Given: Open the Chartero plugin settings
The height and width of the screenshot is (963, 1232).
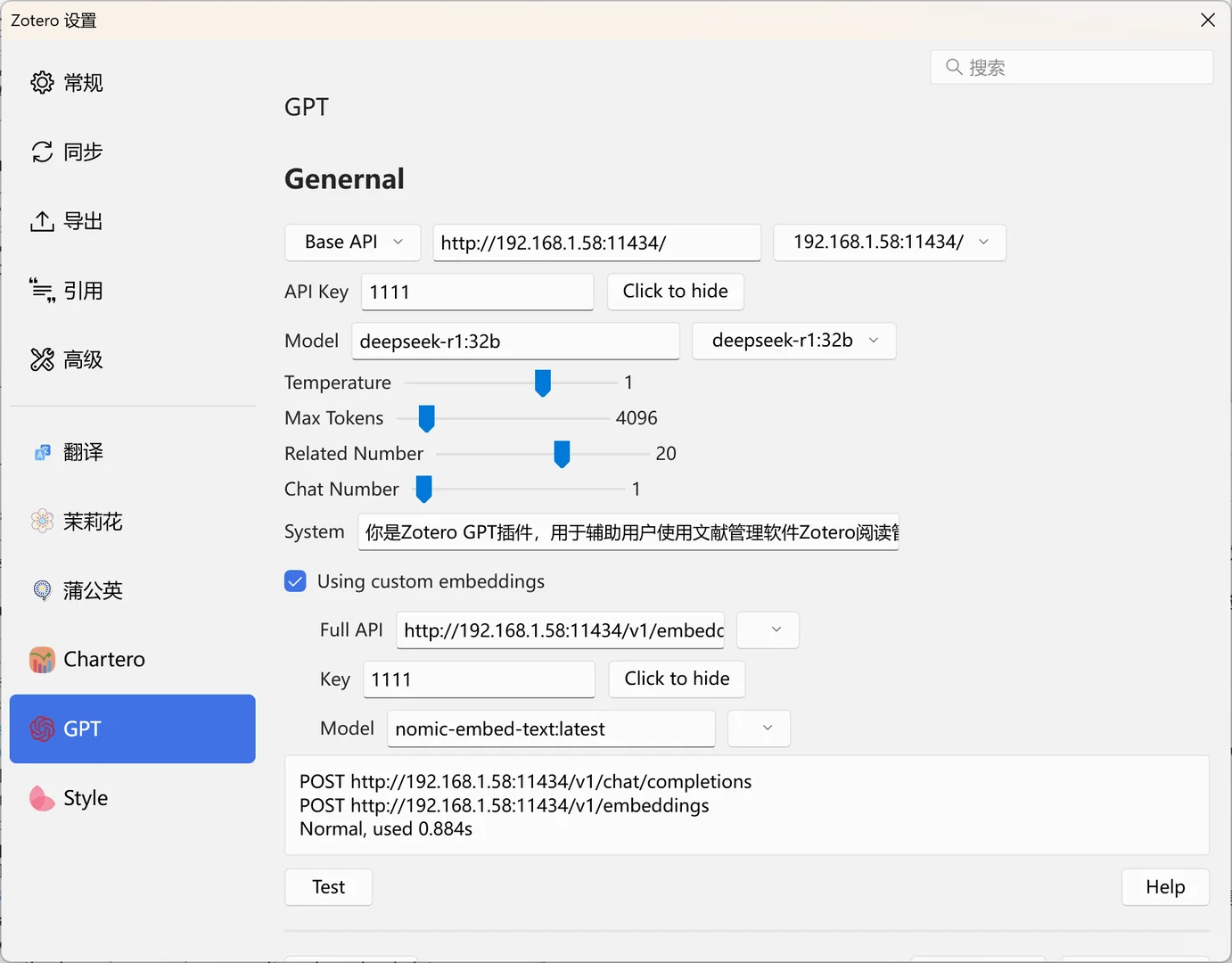Looking at the screenshot, I should click(x=133, y=660).
